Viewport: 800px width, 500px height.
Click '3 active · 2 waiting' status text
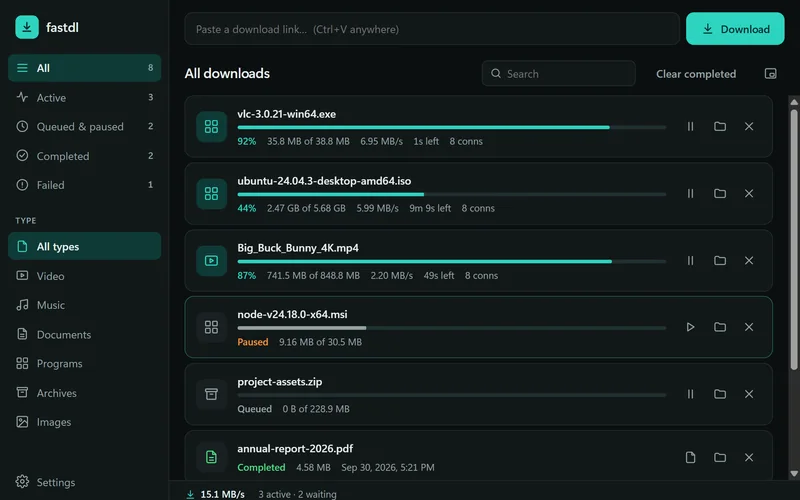pos(297,494)
